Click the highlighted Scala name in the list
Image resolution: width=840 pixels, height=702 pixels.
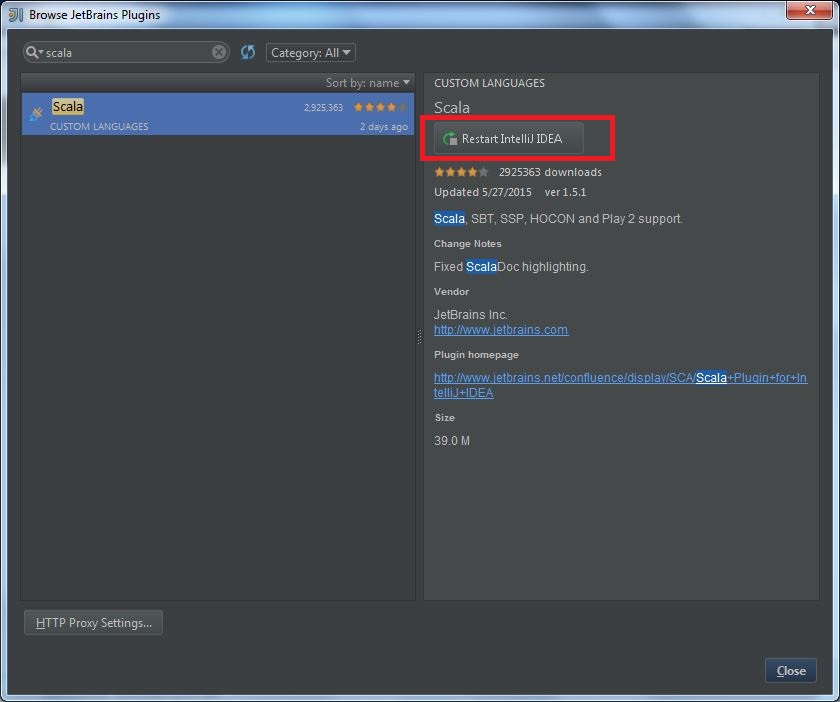[68, 106]
